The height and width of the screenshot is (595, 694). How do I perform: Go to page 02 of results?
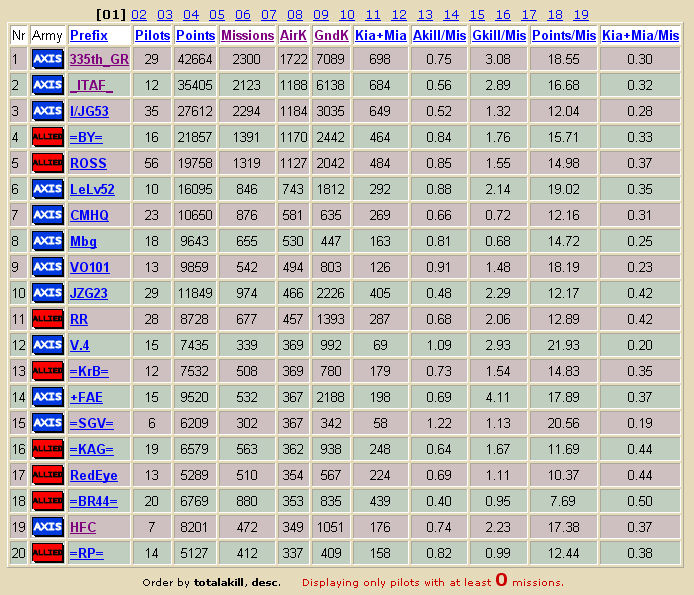(x=139, y=15)
